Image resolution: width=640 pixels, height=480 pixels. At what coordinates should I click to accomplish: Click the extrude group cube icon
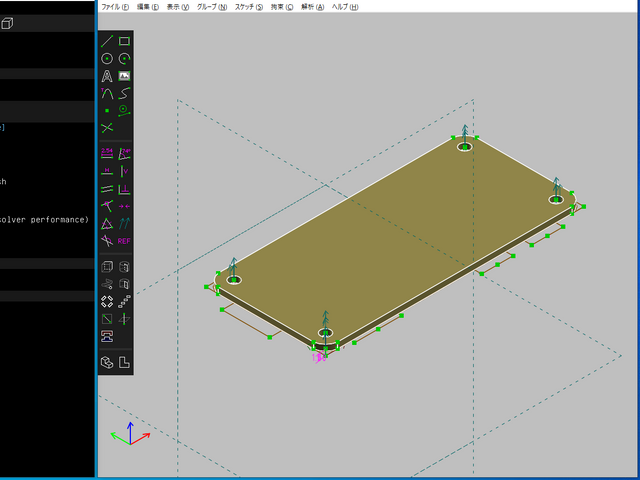tap(107, 267)
